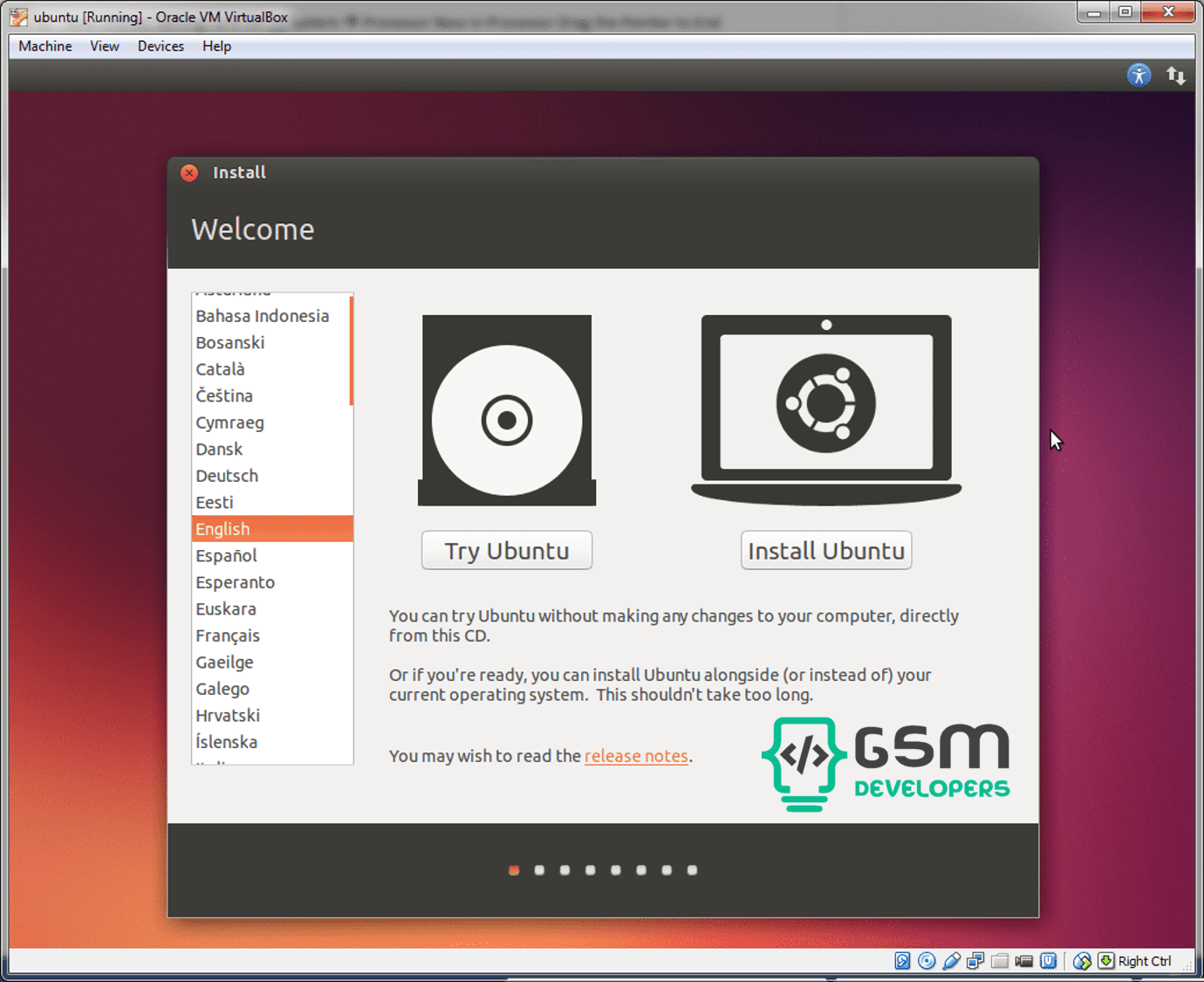Click the VirtualBox window title bar text
Screen dimensions: 1204x982
(161, 17)
